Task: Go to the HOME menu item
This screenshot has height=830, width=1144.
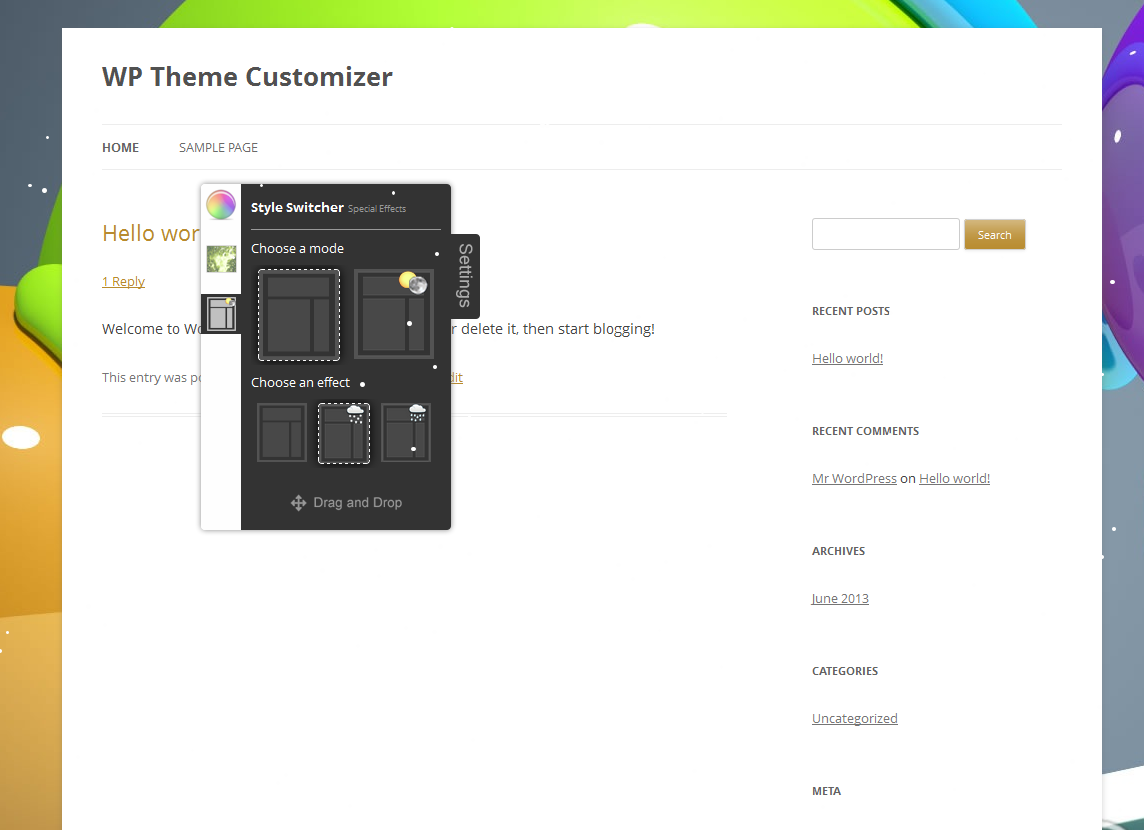Action: [120, 147]
